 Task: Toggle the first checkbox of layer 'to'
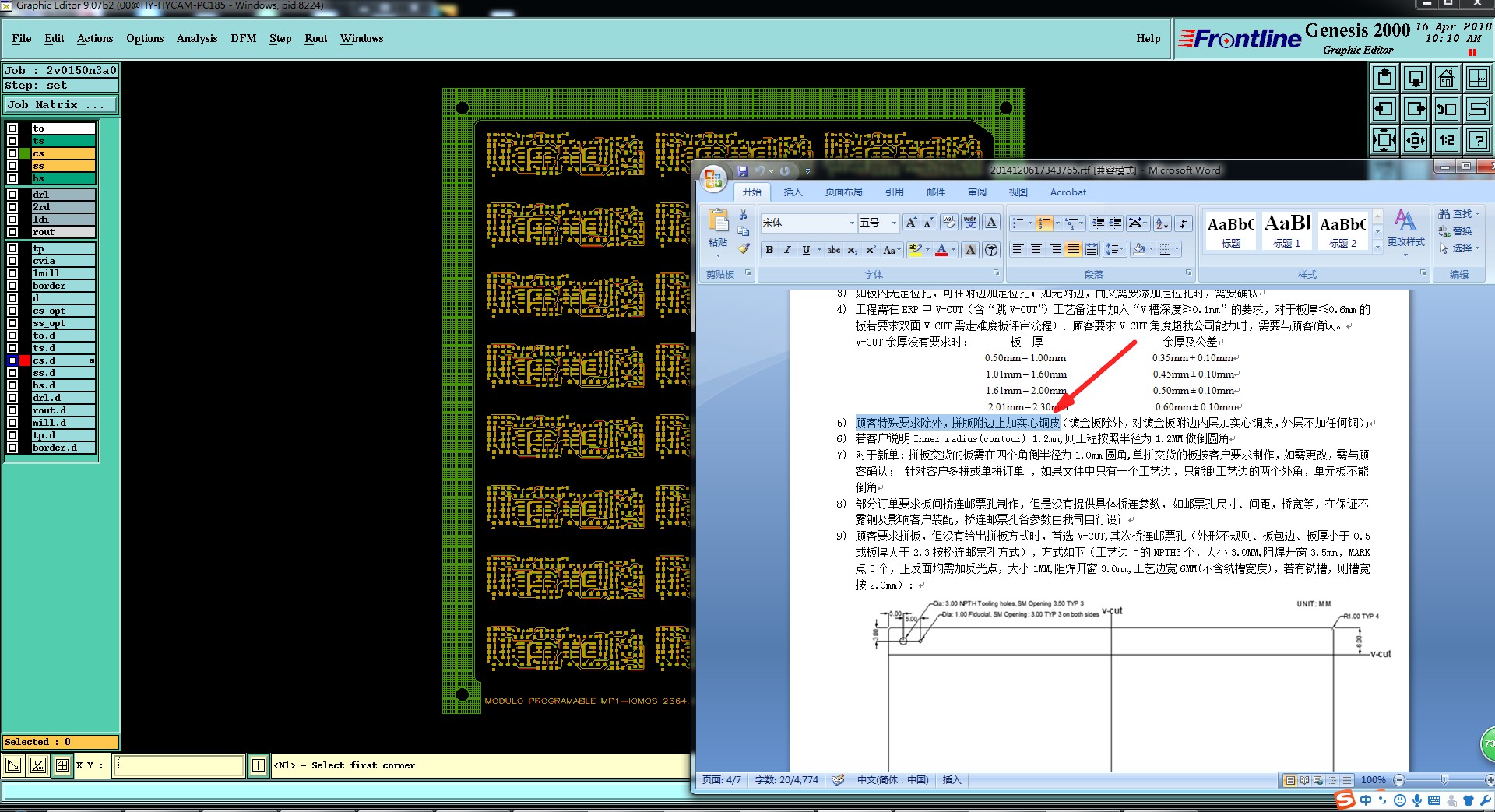tap(12, 128)
